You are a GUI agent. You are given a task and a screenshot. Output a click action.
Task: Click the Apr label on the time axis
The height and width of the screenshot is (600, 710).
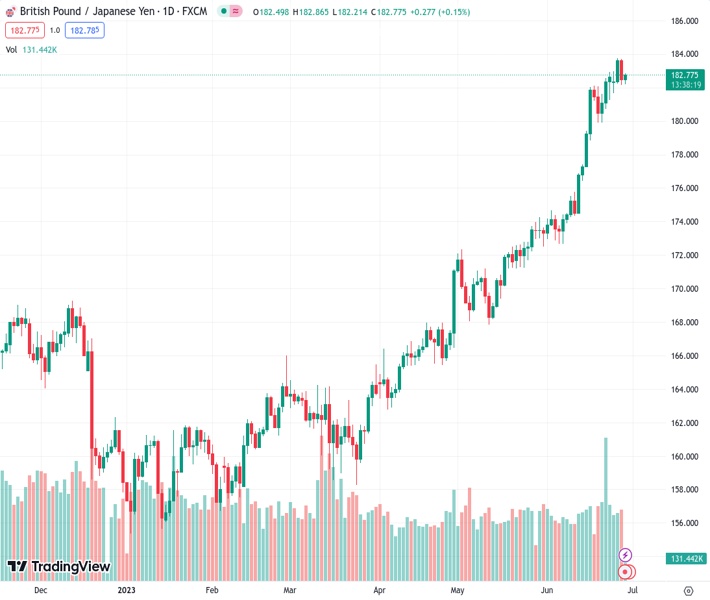click(379, 591)
